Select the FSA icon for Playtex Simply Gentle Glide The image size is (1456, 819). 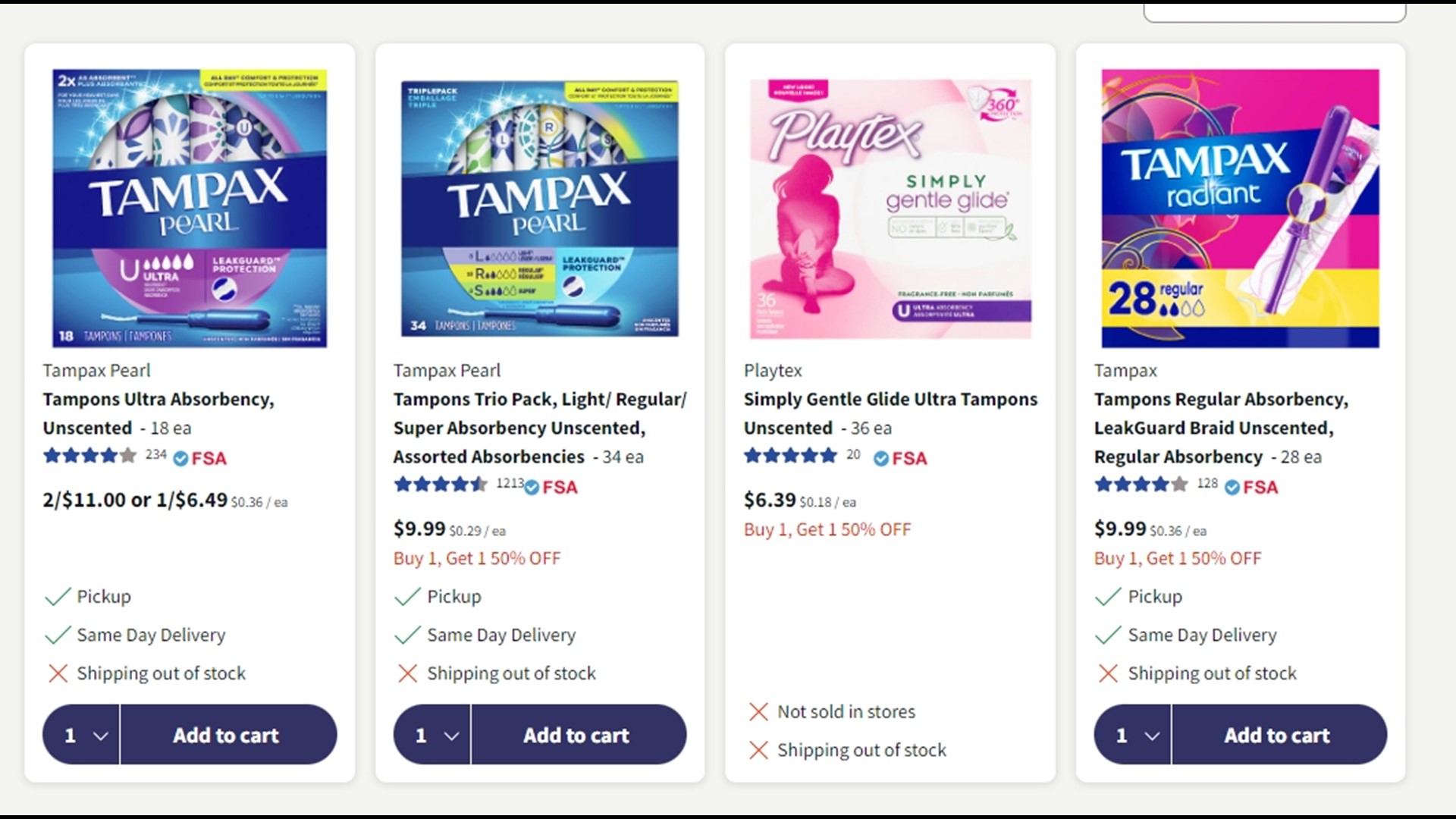point(901,458)
